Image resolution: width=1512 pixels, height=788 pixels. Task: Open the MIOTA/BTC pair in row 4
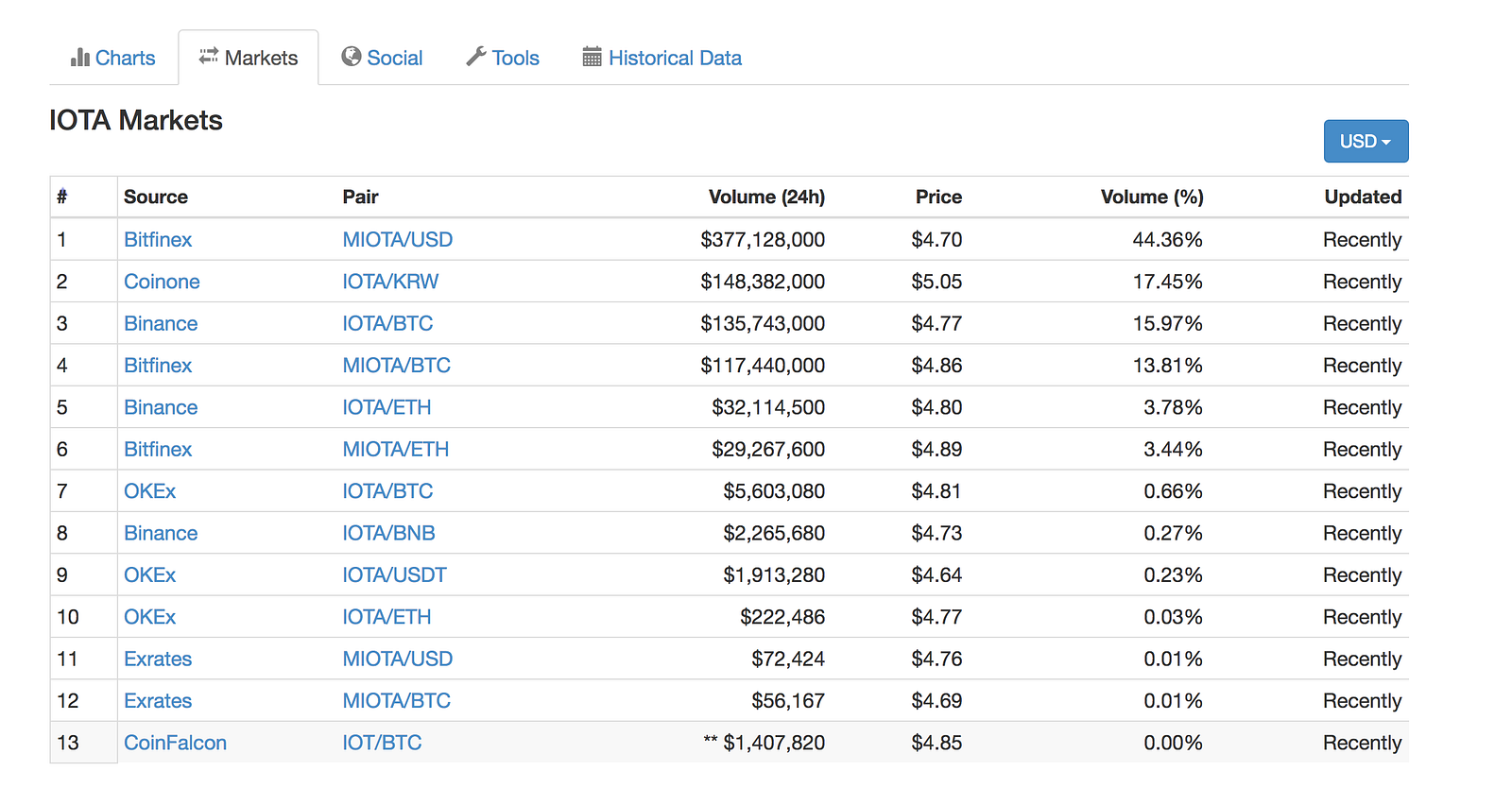(397, 366)
